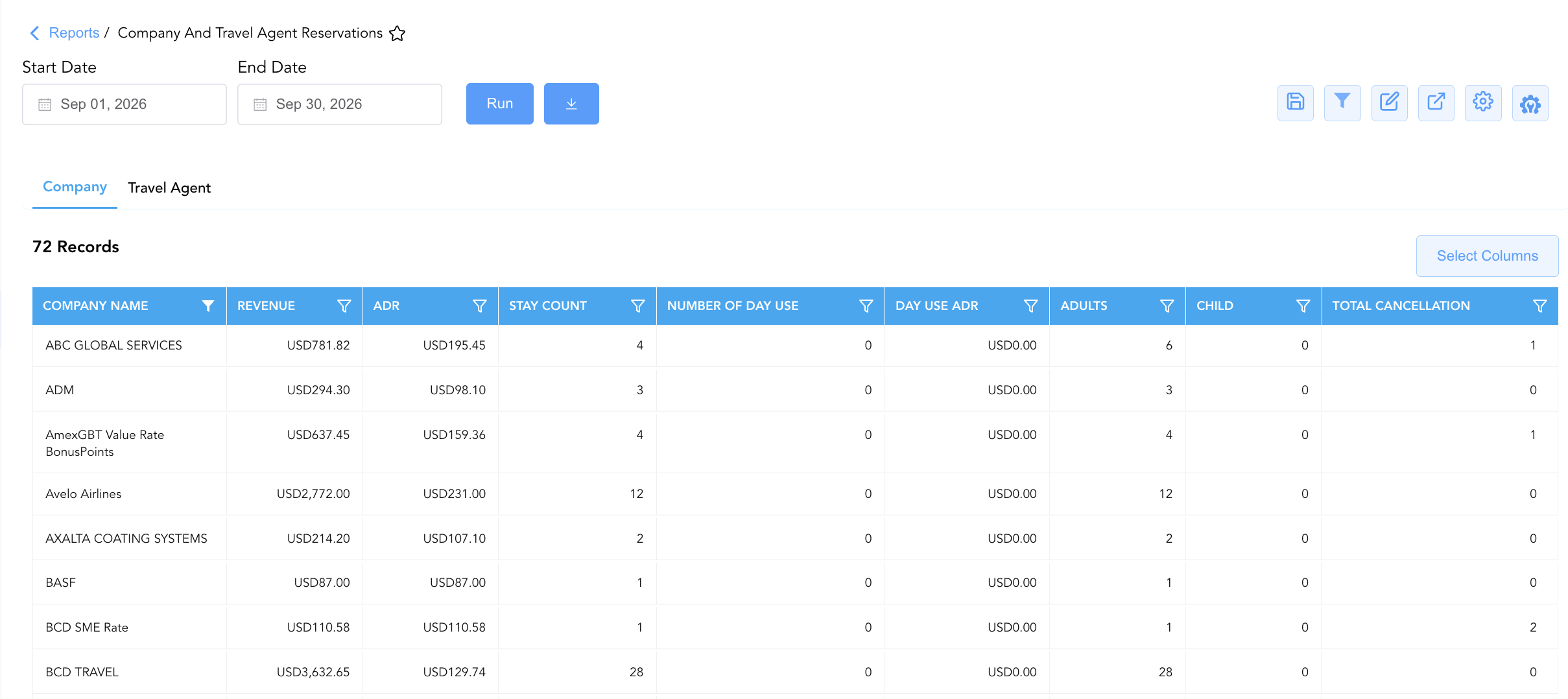This screenshot has height=699, width=1568.
Task: Click the edit pencil toolbar icon
Action: click(1389, 103)
